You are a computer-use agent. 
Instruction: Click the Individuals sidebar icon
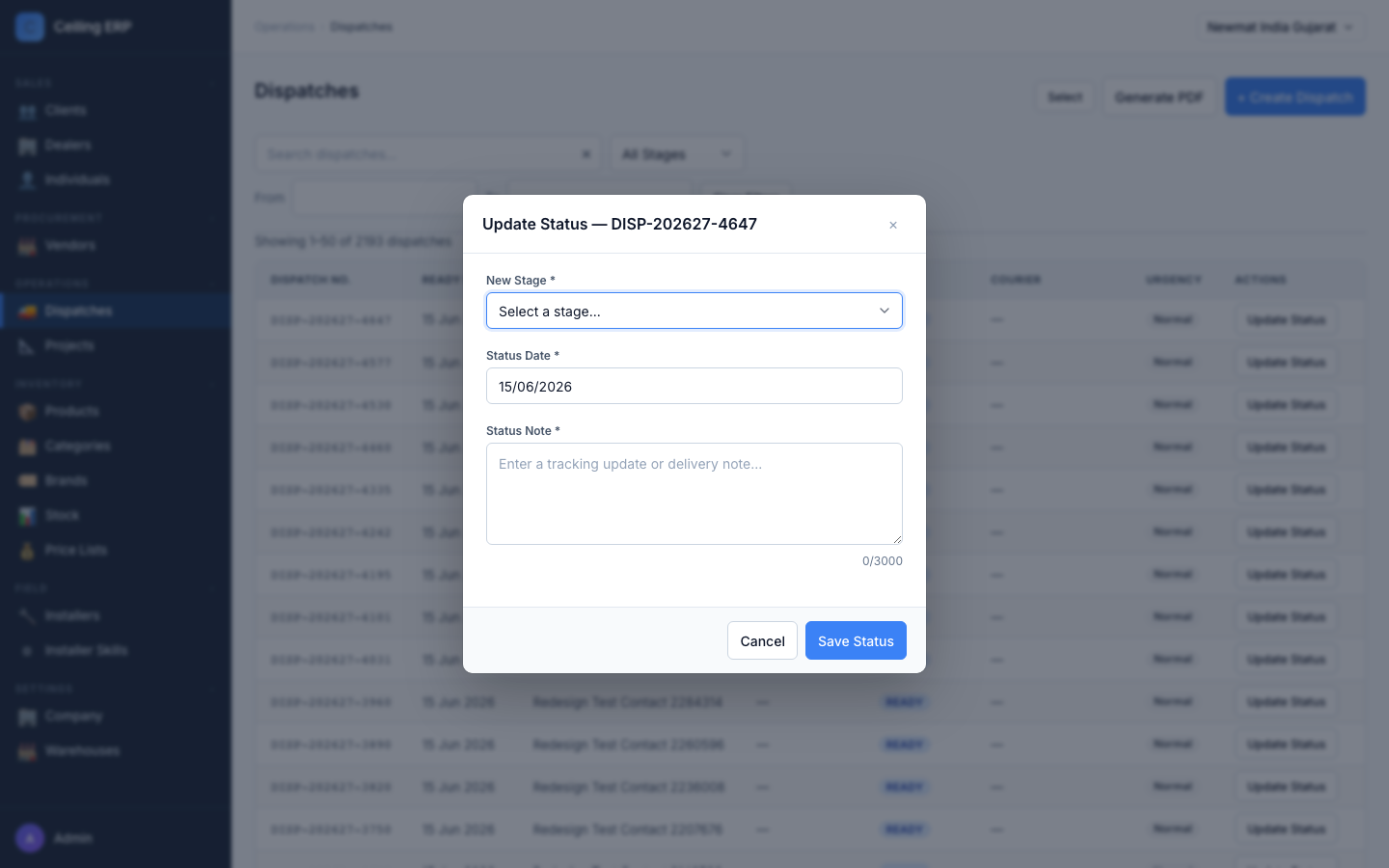tap(27, 180)
